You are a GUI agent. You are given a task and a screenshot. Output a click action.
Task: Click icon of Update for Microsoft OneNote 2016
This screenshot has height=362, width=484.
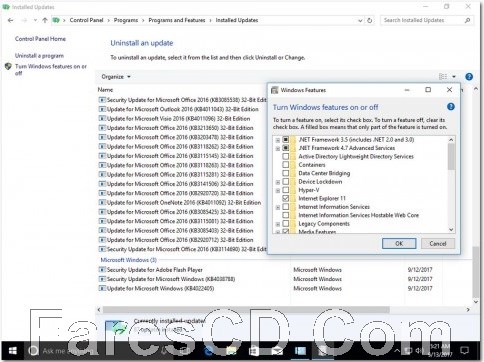click(102, 202)
